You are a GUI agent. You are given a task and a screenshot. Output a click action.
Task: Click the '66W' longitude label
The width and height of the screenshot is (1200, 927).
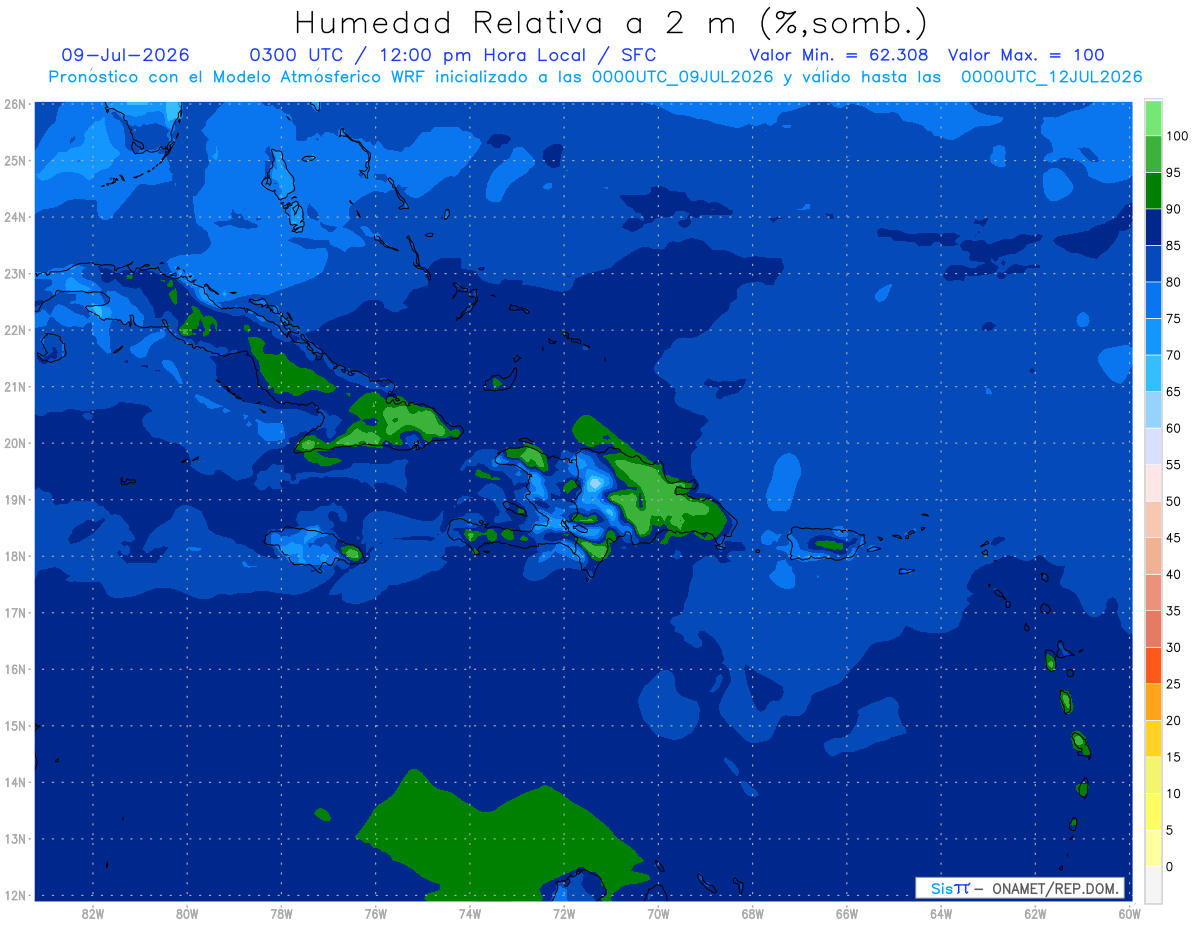(847, 913)
